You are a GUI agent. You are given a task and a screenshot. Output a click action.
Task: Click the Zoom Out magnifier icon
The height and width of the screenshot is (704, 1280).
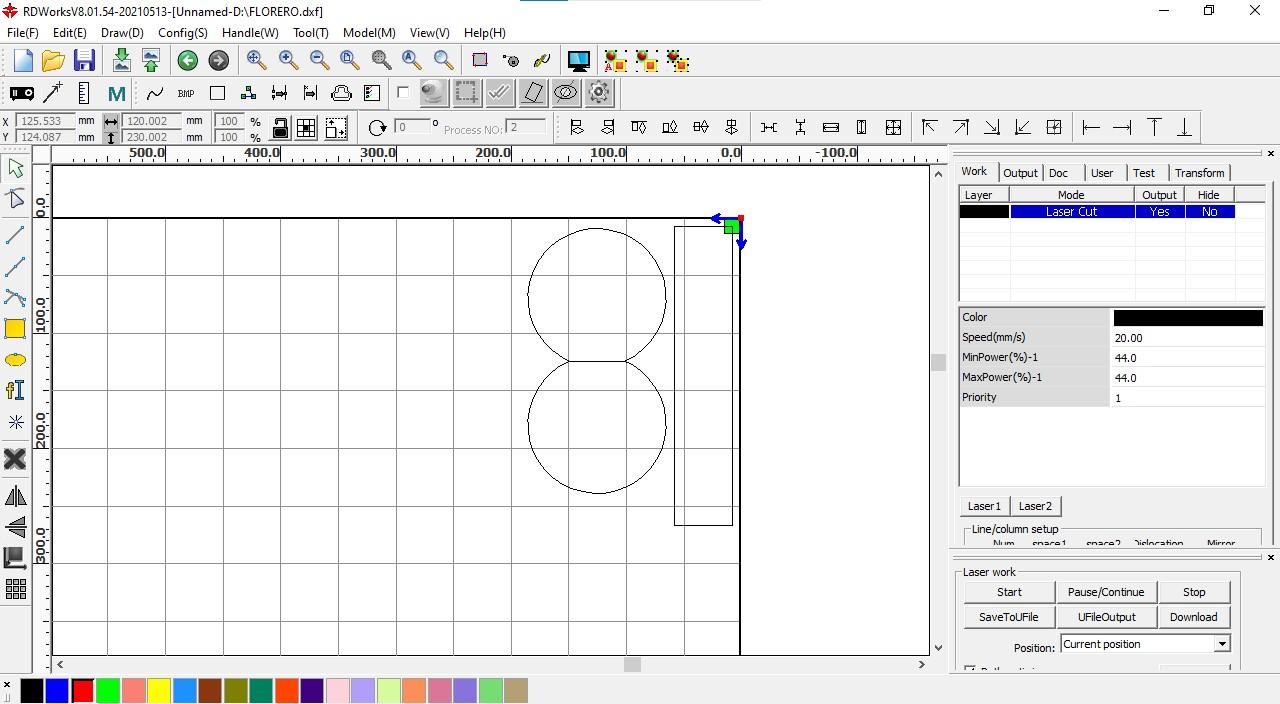[319, 60]
